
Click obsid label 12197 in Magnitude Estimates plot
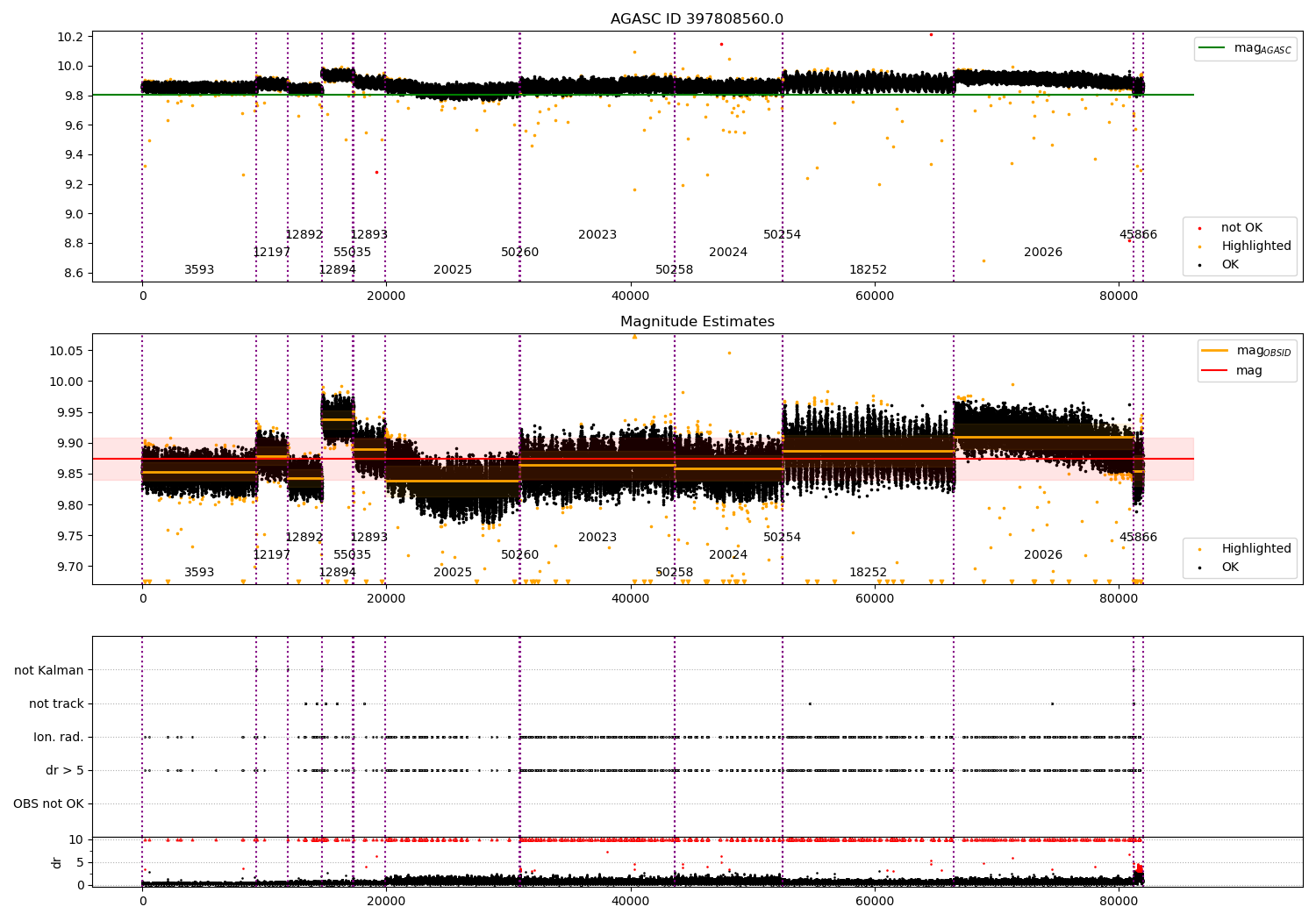point(272,555)
